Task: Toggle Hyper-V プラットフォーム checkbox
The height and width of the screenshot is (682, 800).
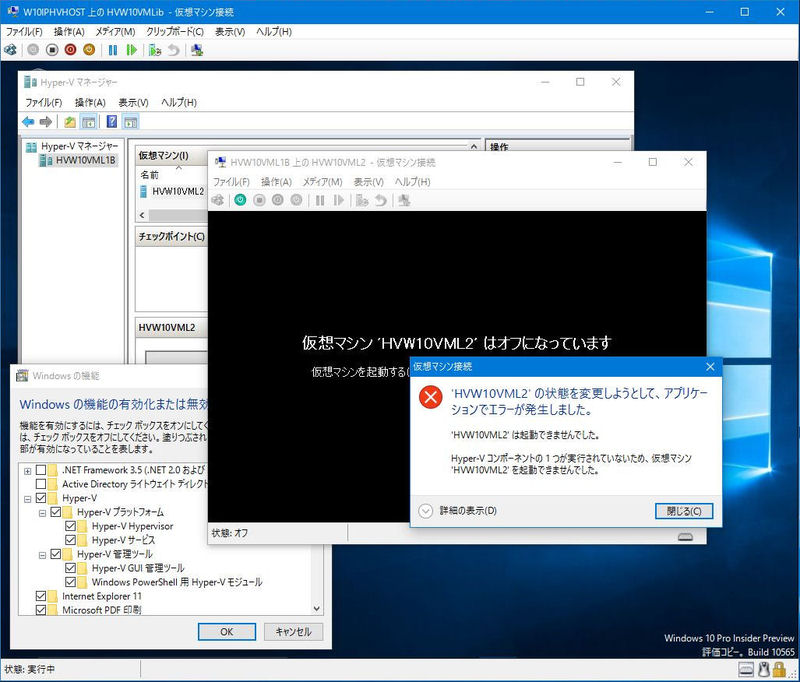Action: tap(56, 512)
